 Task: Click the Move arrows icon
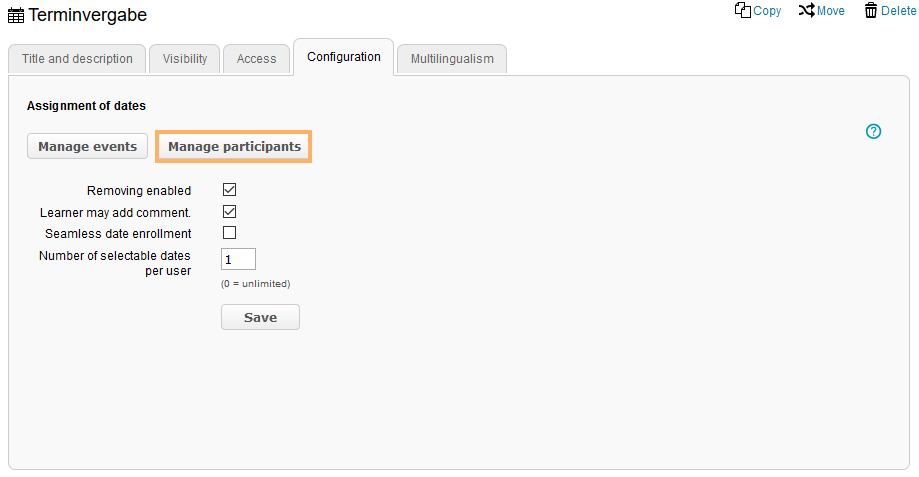click(x=806, y=10)
